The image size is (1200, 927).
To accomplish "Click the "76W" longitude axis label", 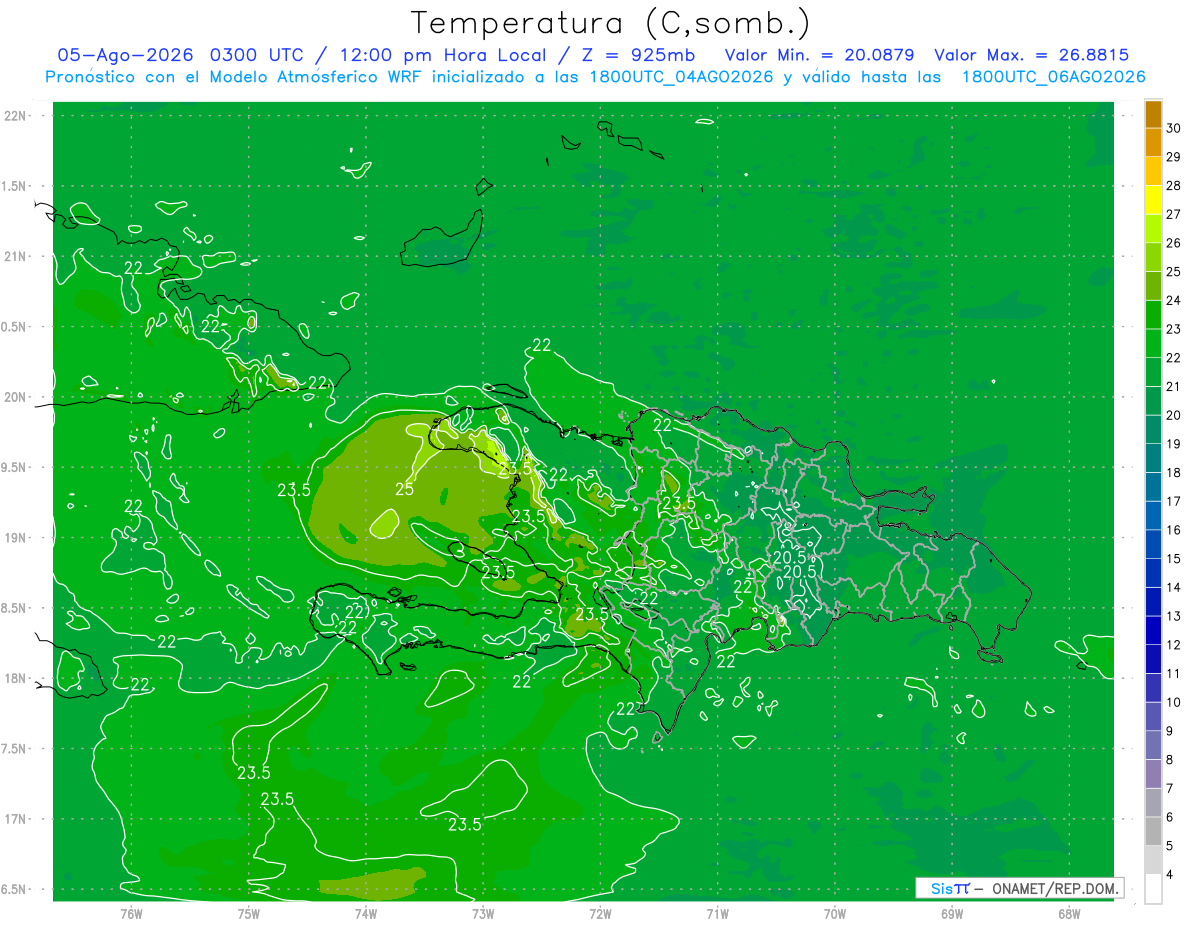I will point(131,913).
